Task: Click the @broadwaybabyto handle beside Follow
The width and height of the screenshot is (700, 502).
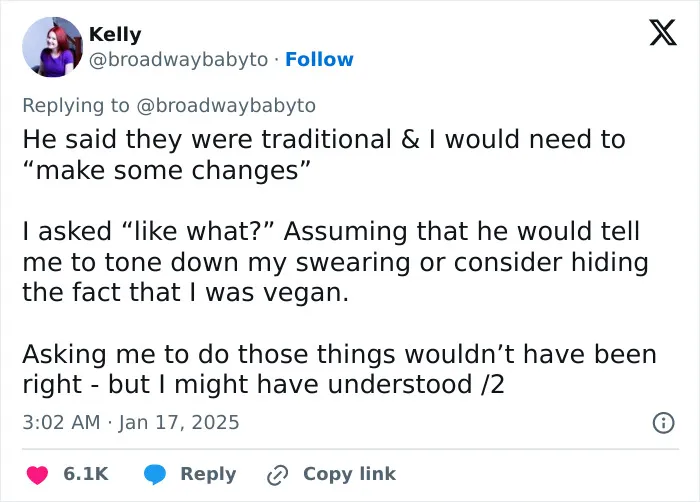Action: pos(179,60)
